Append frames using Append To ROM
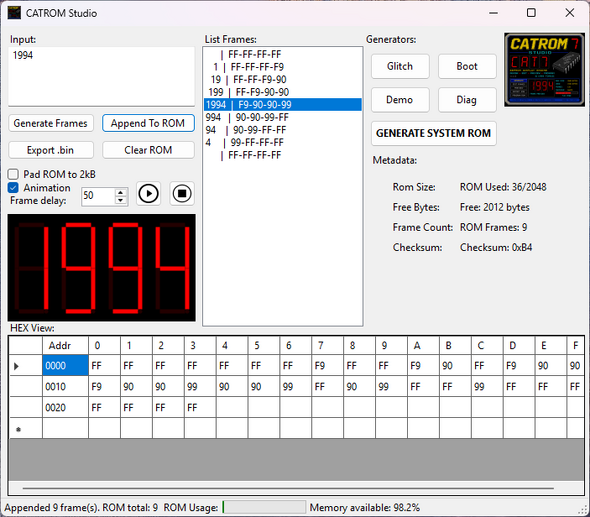Viewport: 590px width, 517px height. pos(148,123)
